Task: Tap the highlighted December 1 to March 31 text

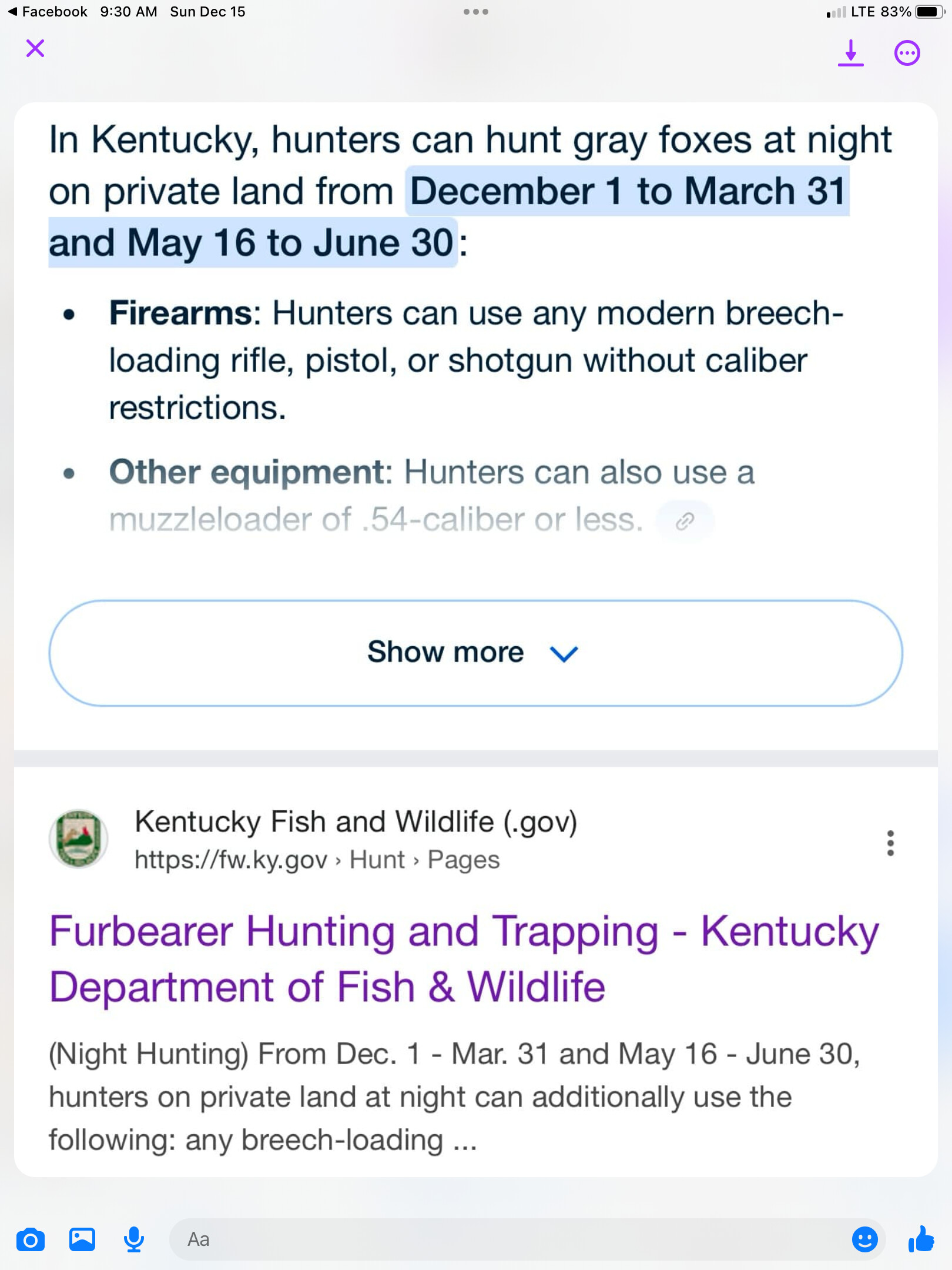Action: tap(627, 191)
